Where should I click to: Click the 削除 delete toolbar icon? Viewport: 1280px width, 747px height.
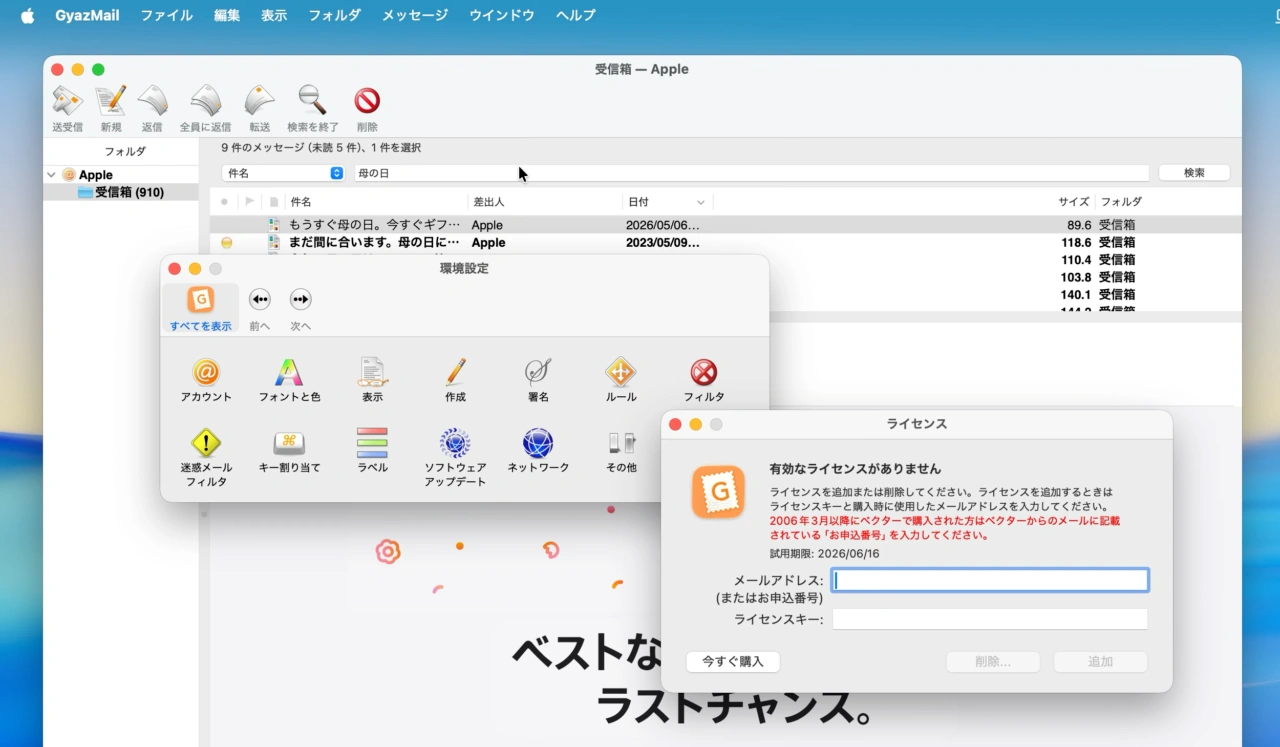(x=367, y=101)
